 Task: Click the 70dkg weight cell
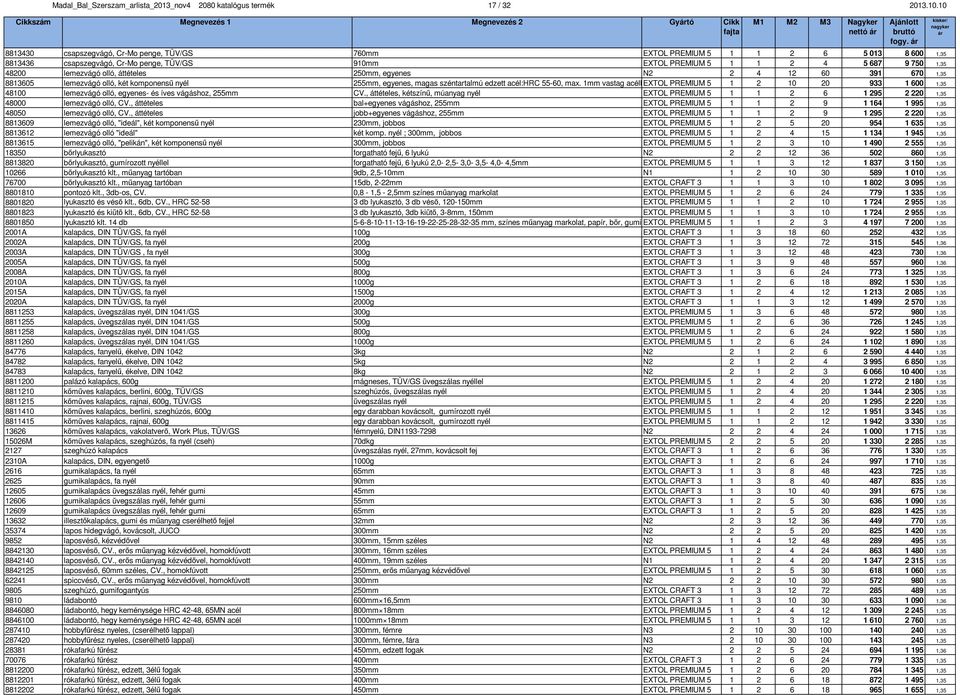pyautogui.click(x=364, y=441)
